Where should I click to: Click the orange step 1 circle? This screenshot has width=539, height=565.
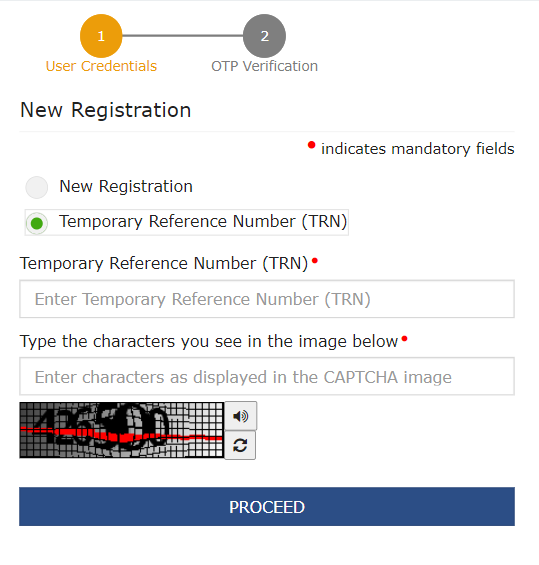[x=101, y=36]
